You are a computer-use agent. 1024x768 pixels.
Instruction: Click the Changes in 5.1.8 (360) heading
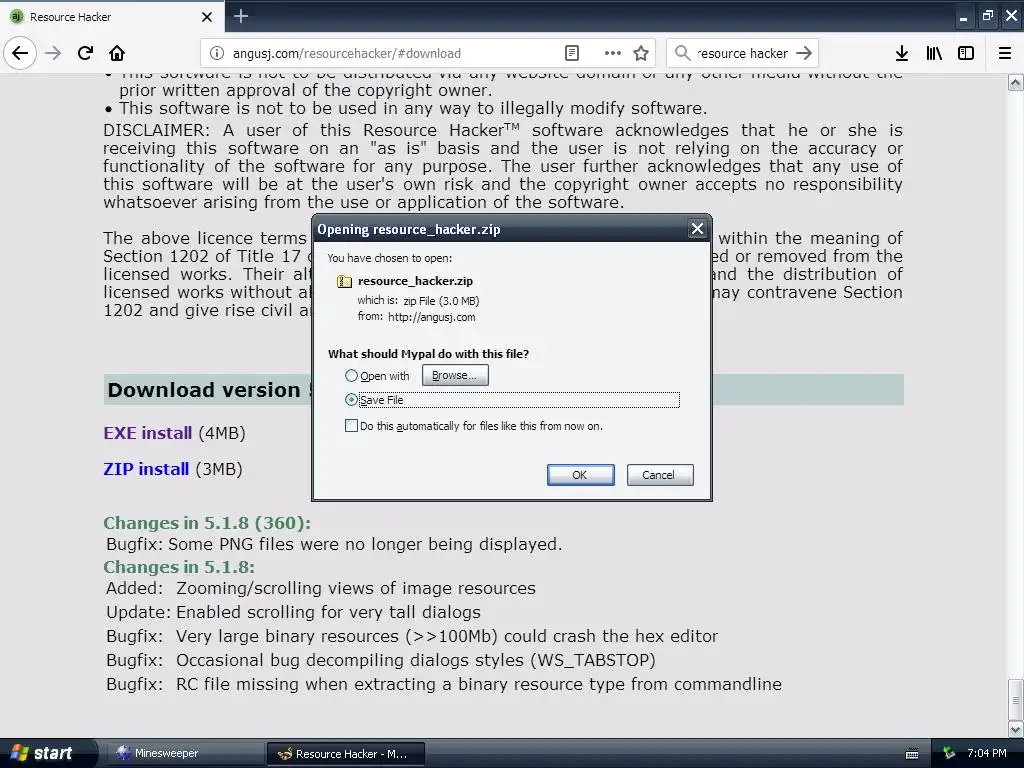[207, 523]
